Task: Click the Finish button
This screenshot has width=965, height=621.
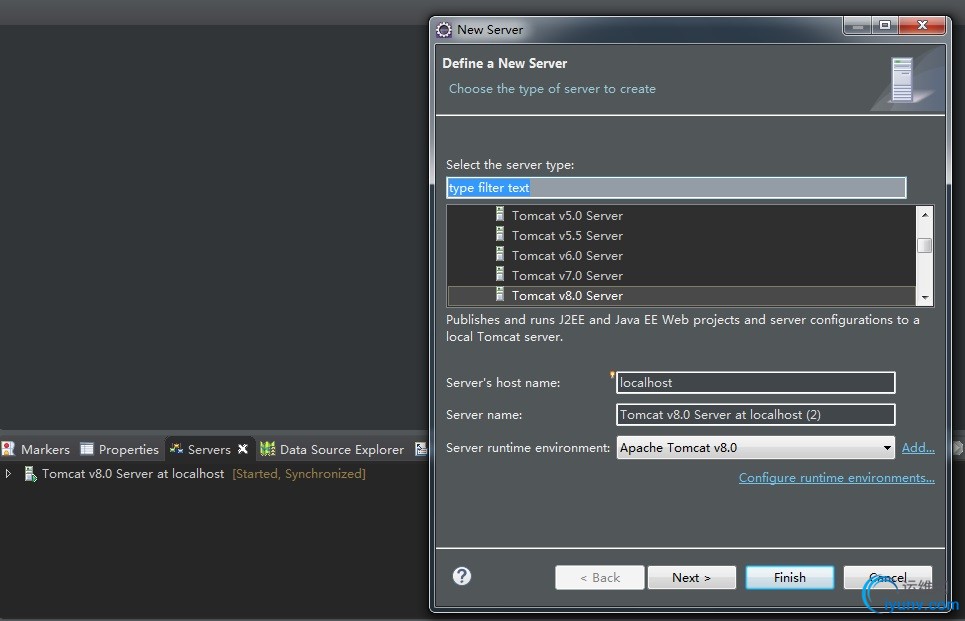Action: tap(790, 577)
